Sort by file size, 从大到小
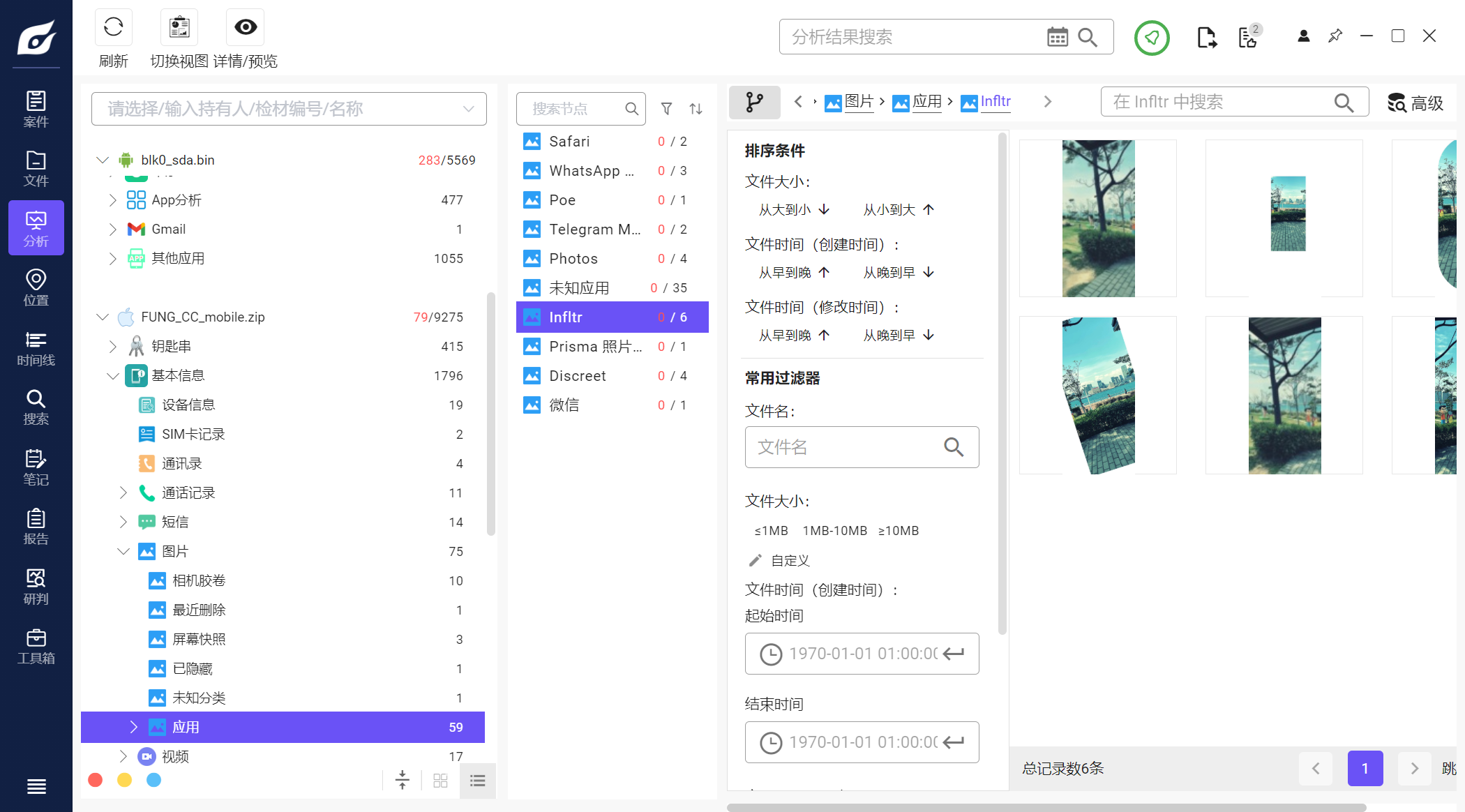This screenshot has height=812, width=1465. pos(794,209)
